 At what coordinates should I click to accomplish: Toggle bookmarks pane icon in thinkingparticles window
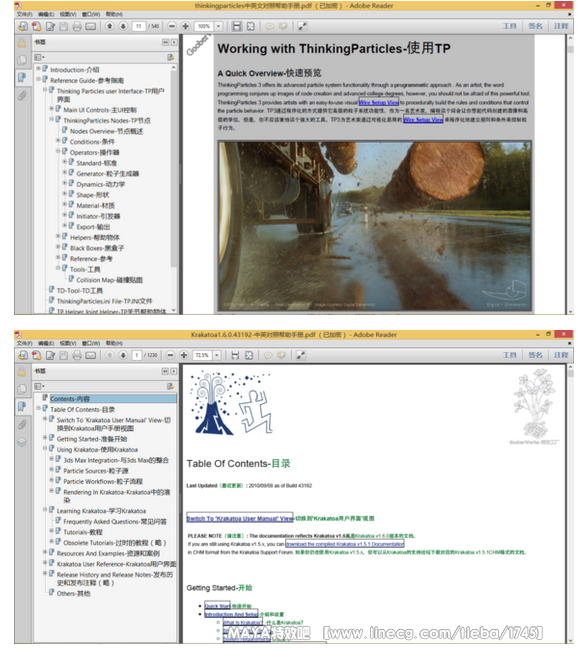(x=22, y=78)
